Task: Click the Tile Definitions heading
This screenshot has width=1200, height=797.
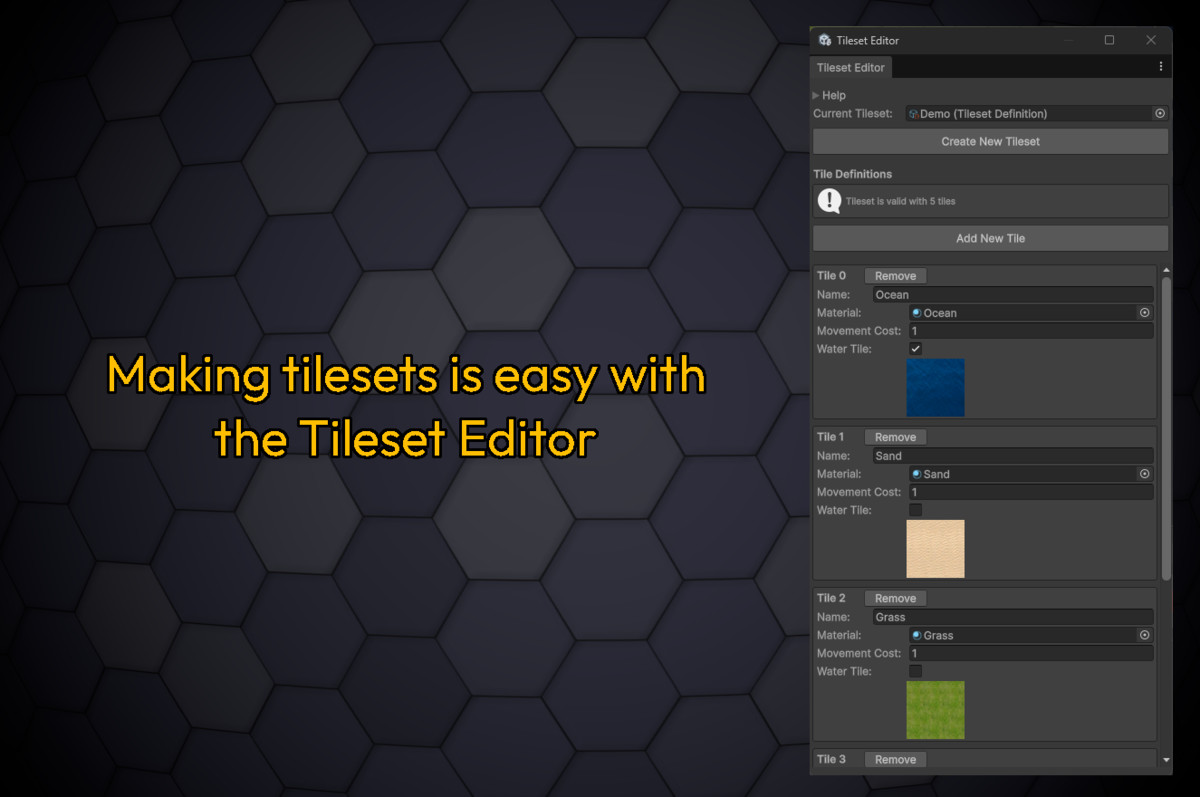Action: click(853, 174)
